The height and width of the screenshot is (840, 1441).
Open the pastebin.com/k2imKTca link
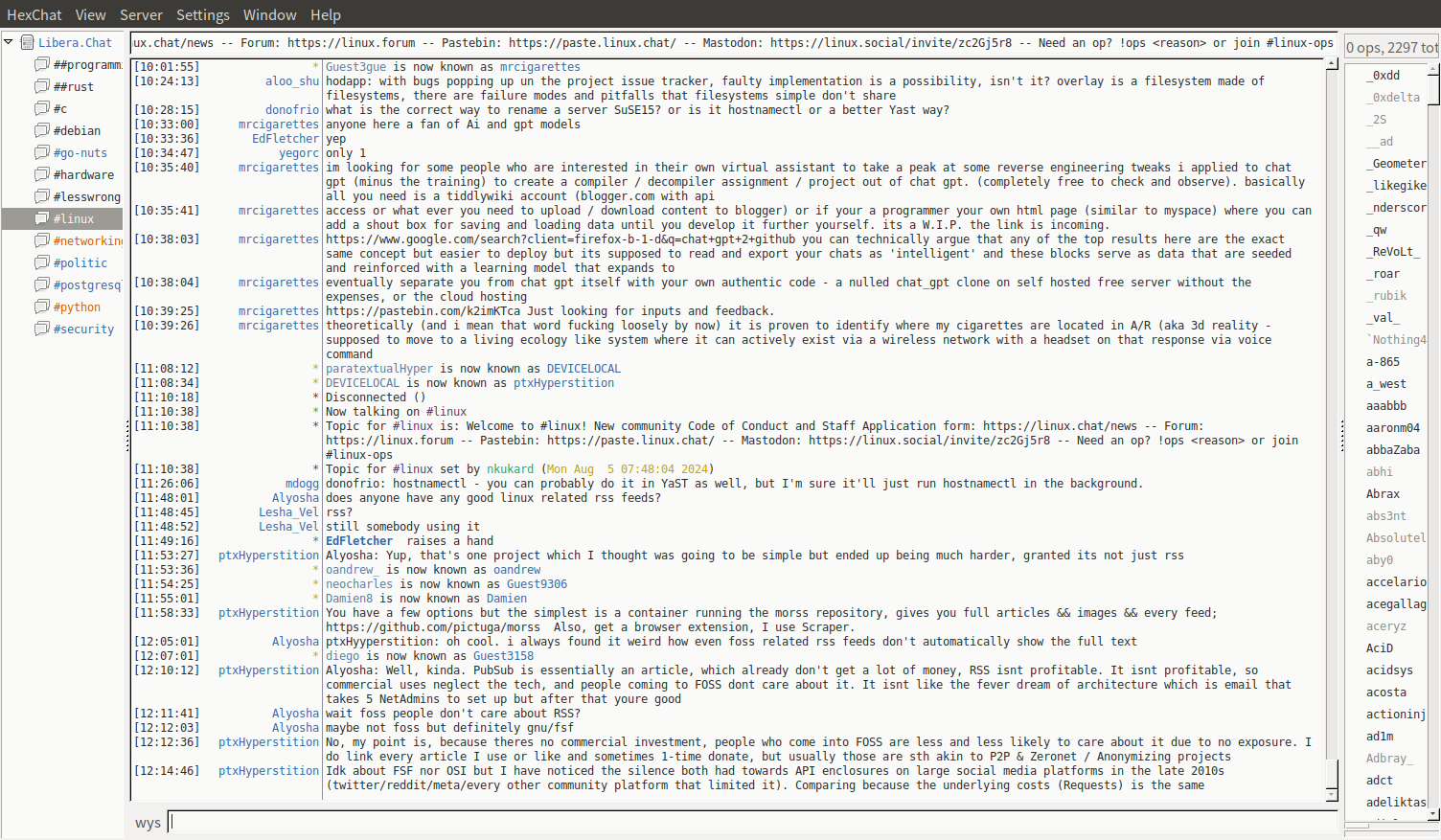423,311
